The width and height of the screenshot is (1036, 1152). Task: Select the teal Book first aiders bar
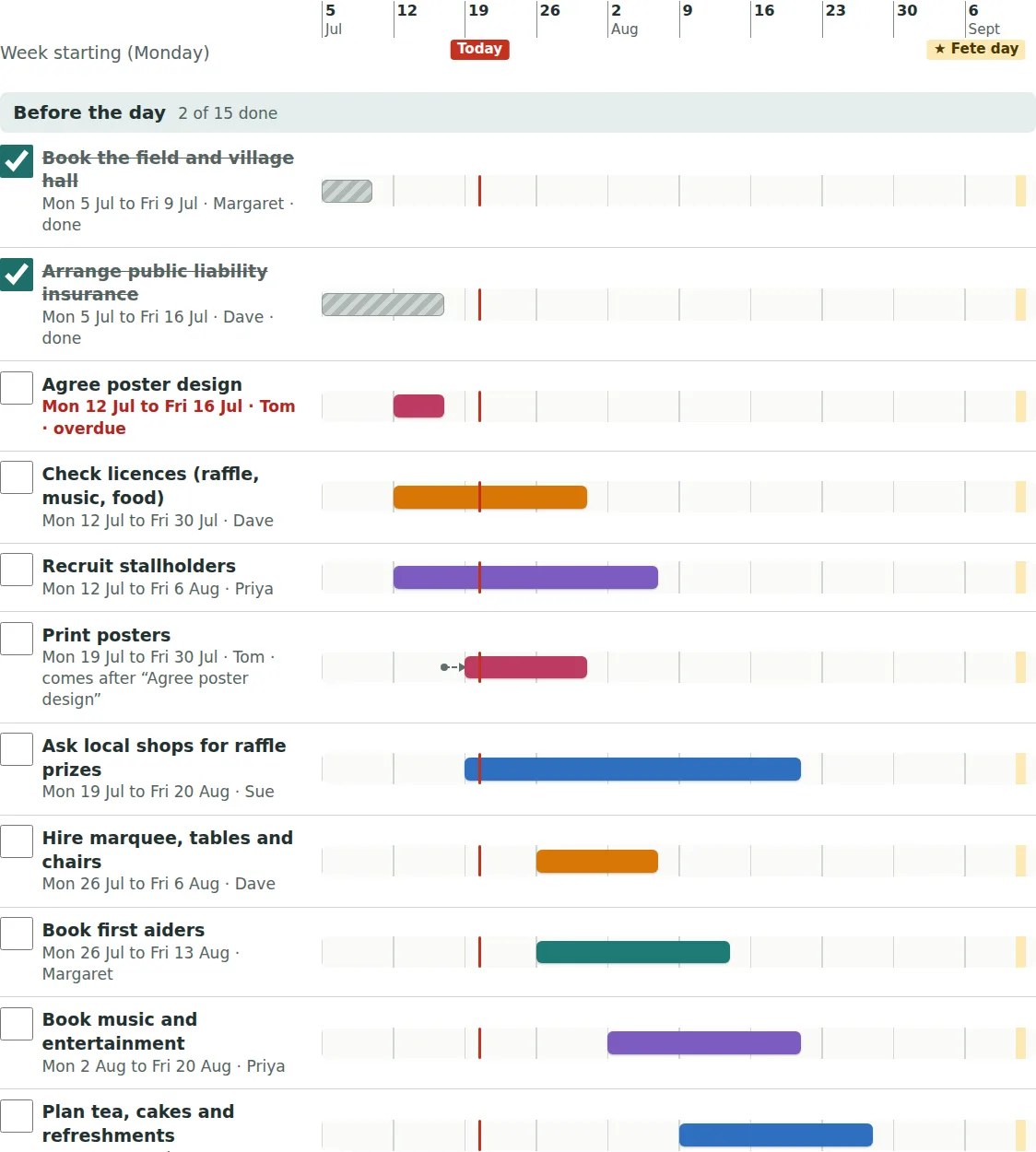(x=633, y=952)
